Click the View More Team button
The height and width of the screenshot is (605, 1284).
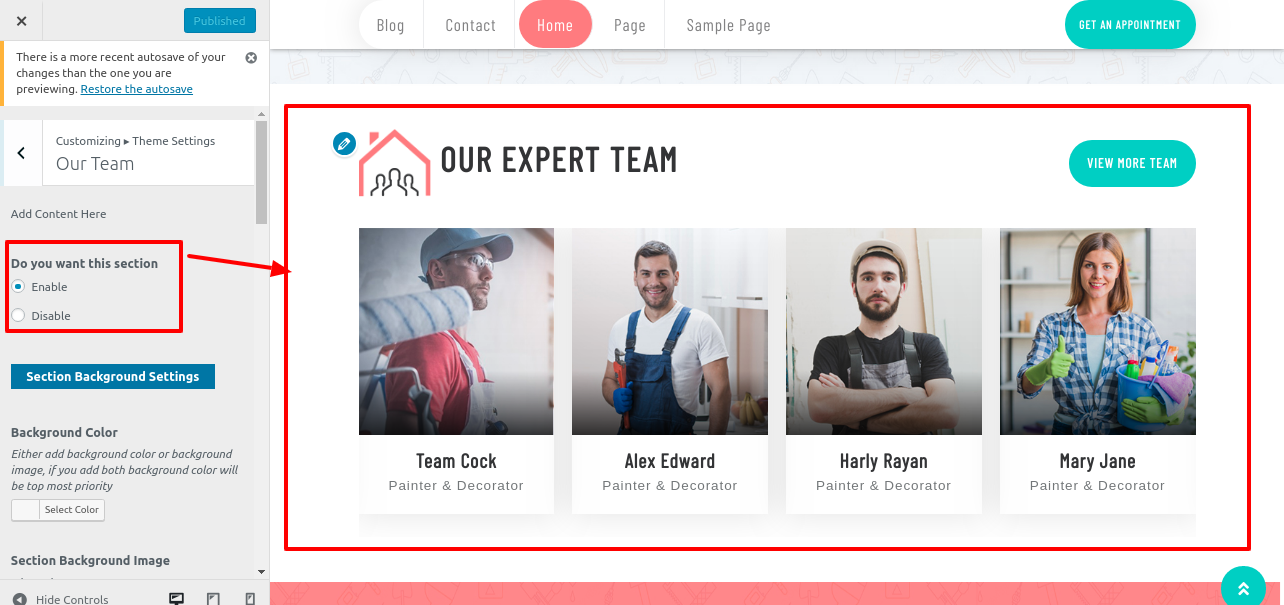point(1132,163)
